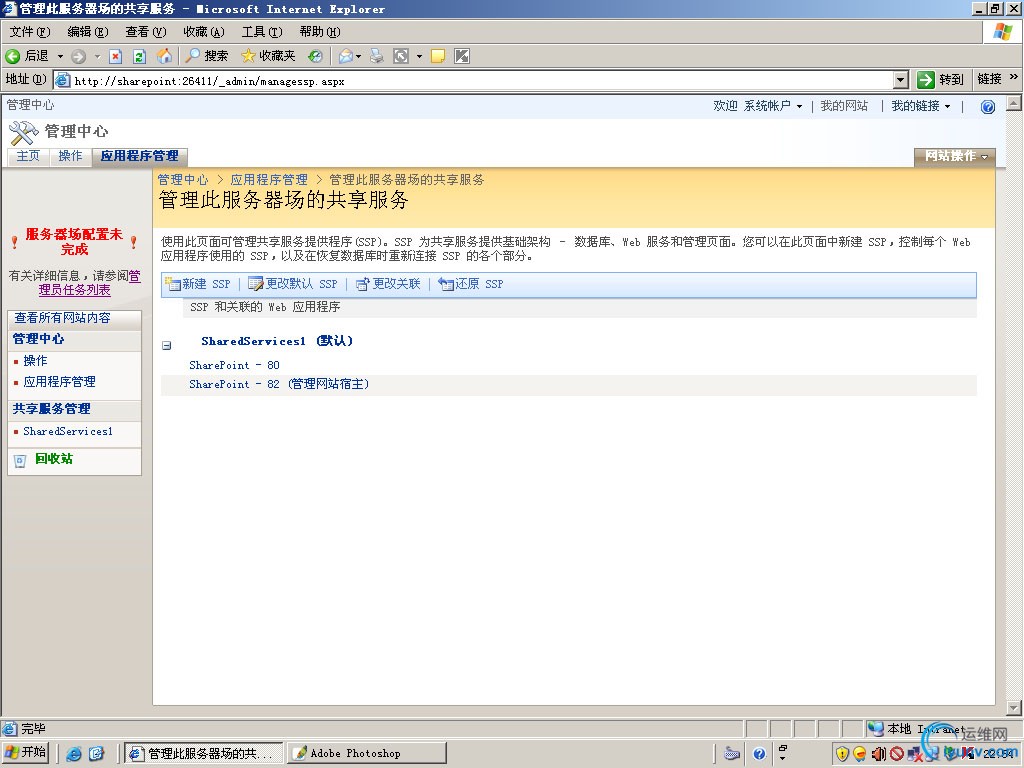Image resolution: width=1024 pixels, height=768 pixels.
Task: Click the sidebar 操作 link
Action: click(35, 360)
